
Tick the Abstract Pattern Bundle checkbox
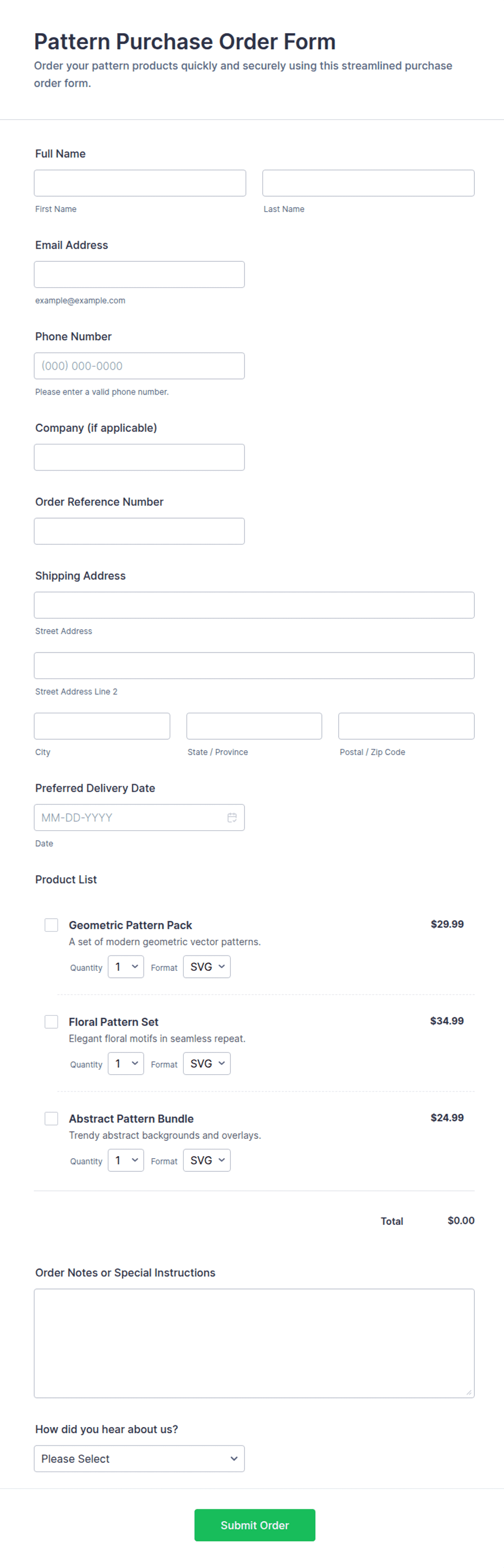tap(51, 1119)
